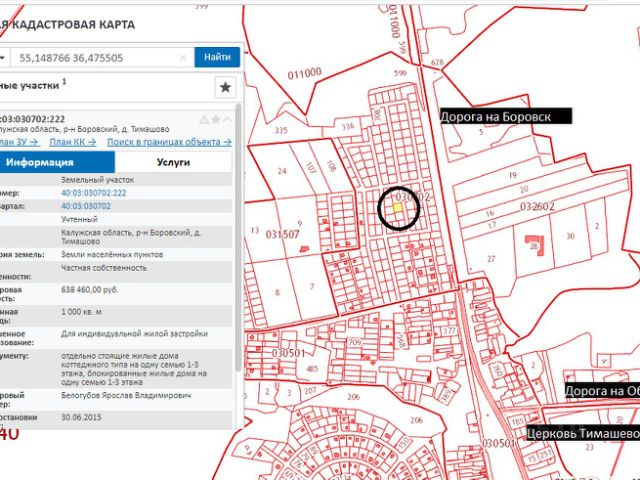Select map parcel labeled 24
Screen dimensions: 640x480
click(282, 171)
